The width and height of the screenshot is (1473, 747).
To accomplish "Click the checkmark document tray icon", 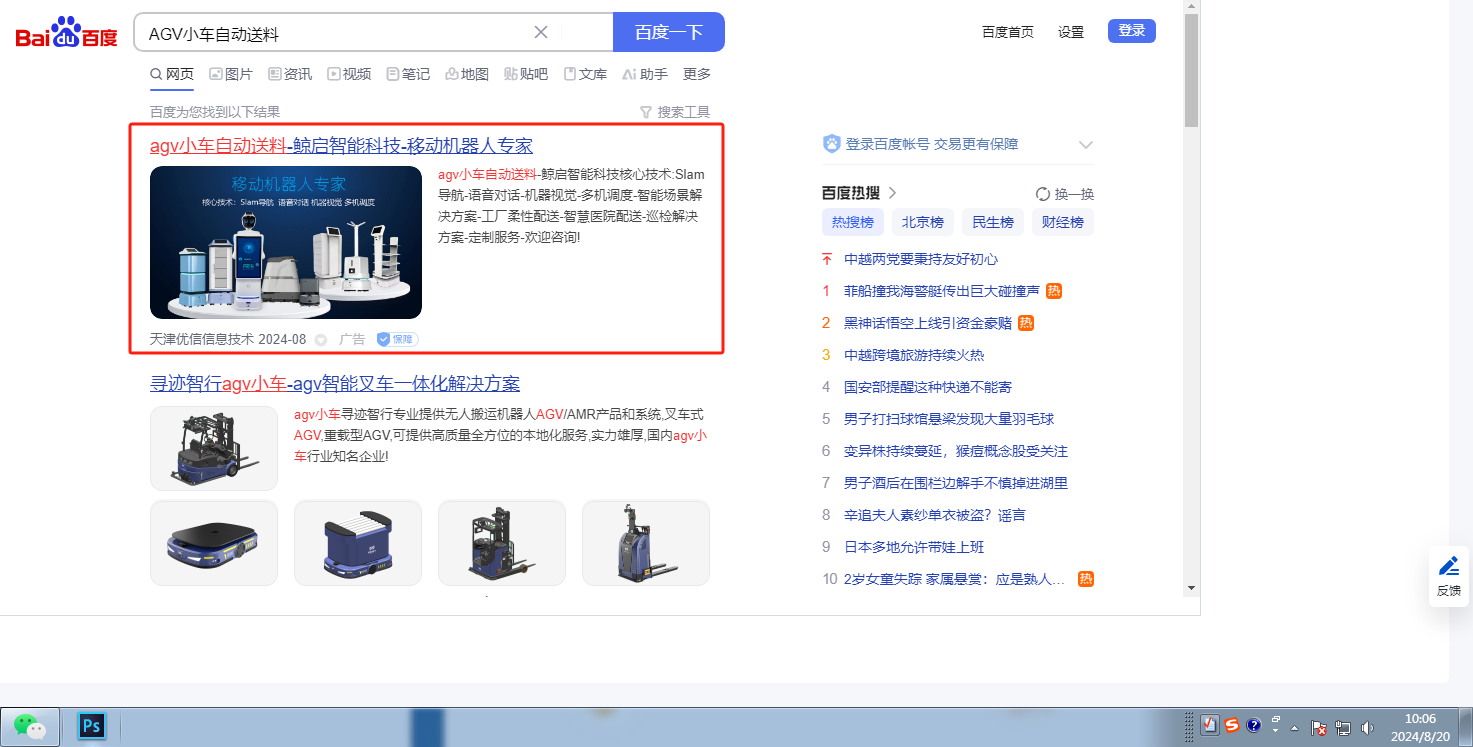I will click(x=1209, y=726).
